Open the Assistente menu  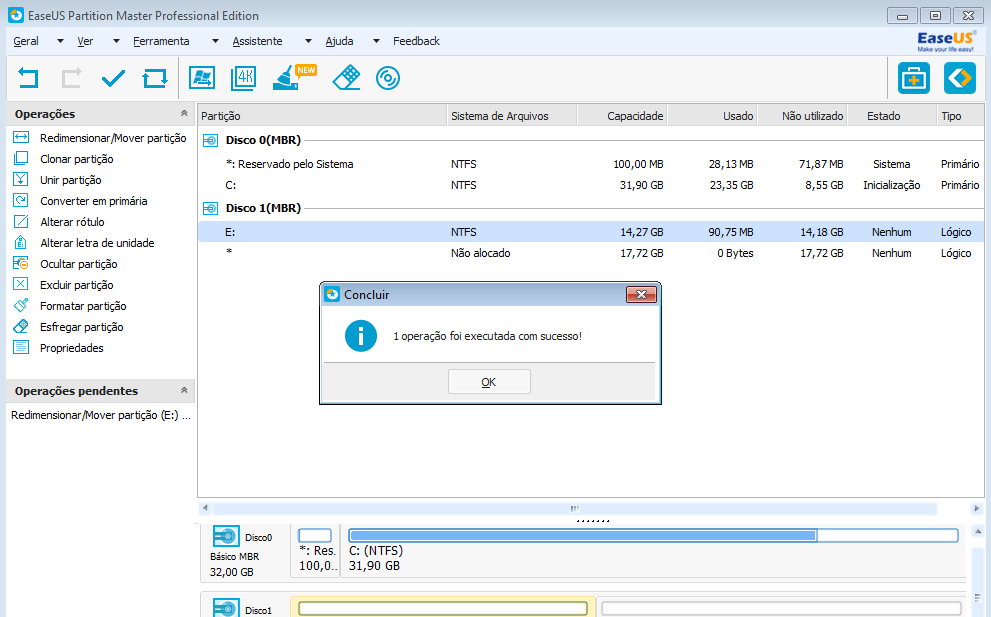tap(257, 41)
